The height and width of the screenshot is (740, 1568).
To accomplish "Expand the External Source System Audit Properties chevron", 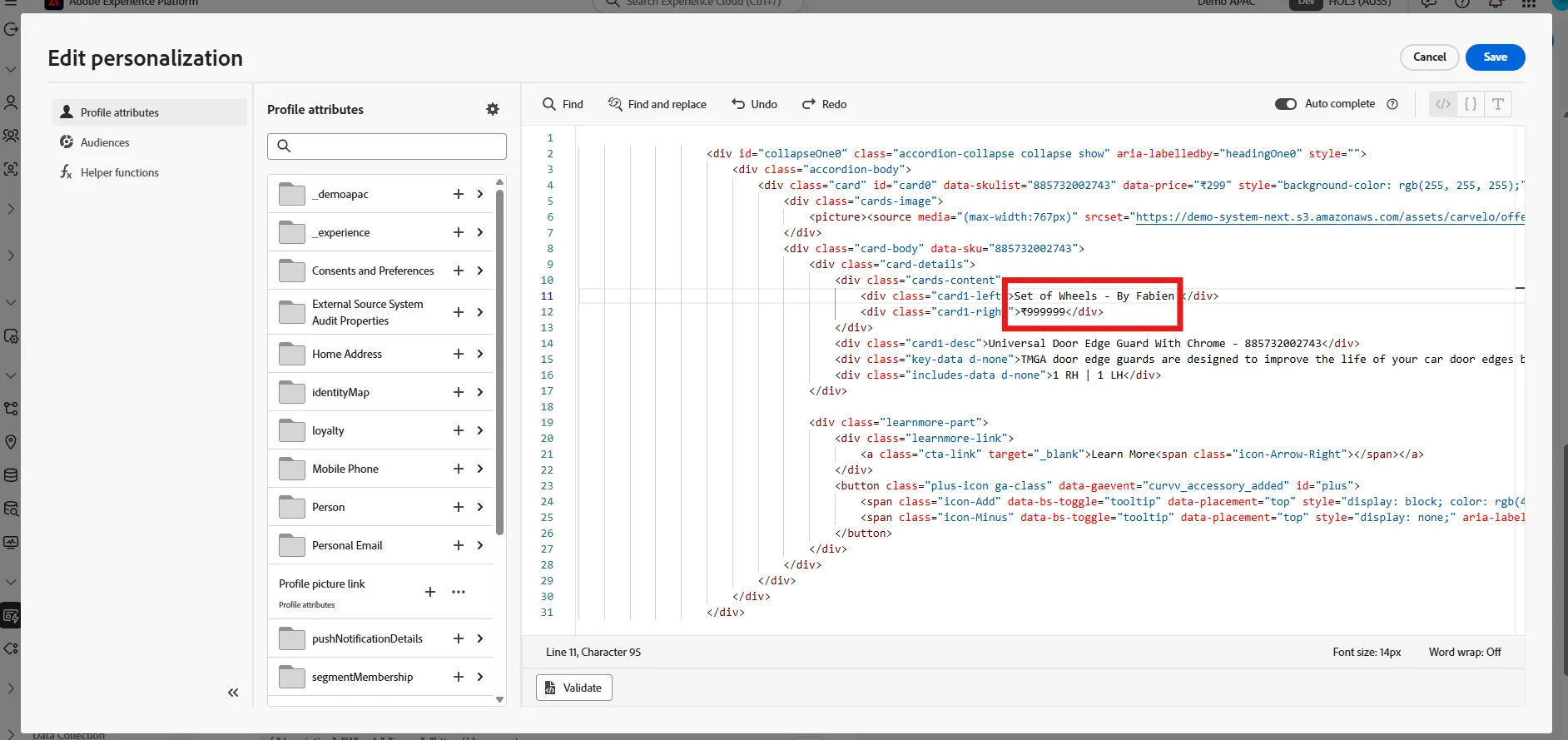I will pos(480,312).
